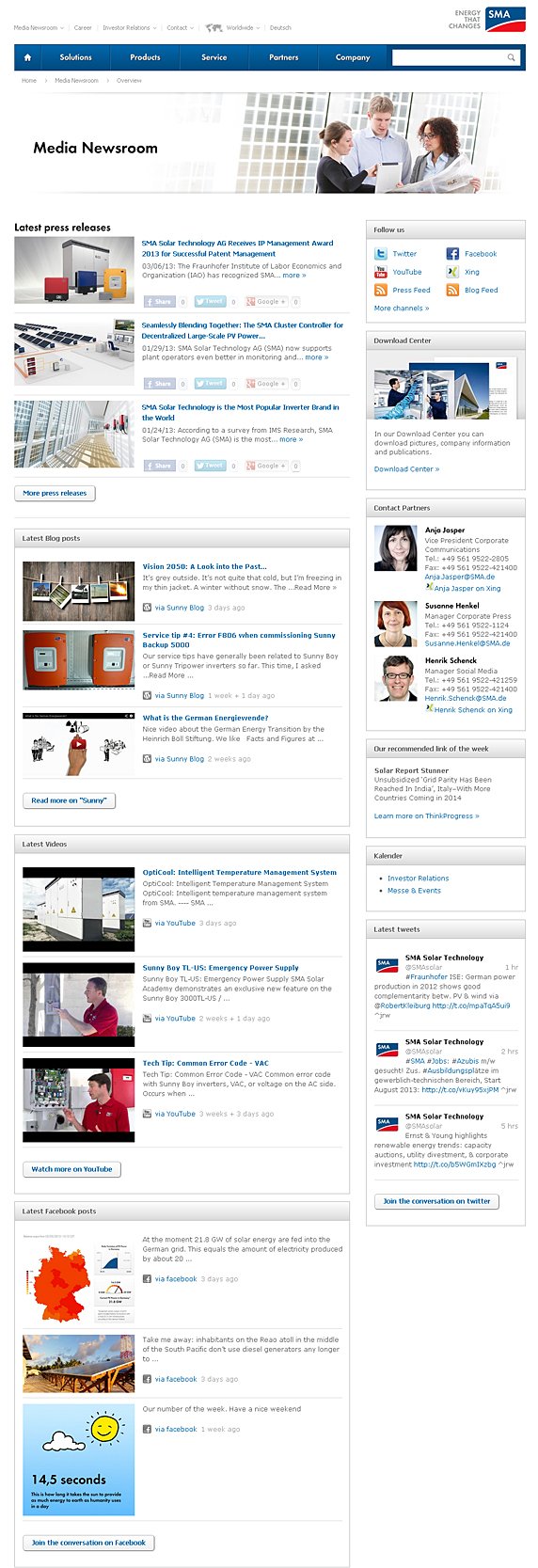Open Sunny Boy TL-US Emergency Power Supply video

220,967
